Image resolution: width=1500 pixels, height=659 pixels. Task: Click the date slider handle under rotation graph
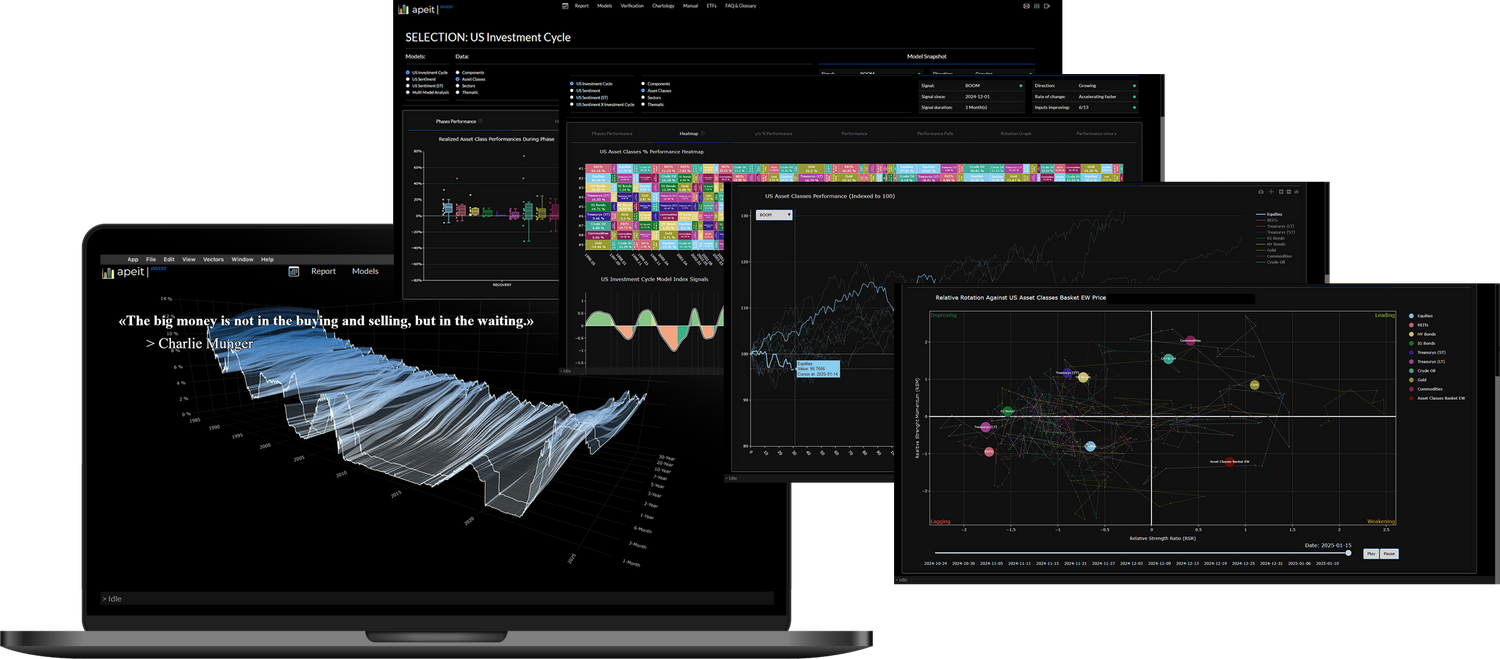point(1349,553)
